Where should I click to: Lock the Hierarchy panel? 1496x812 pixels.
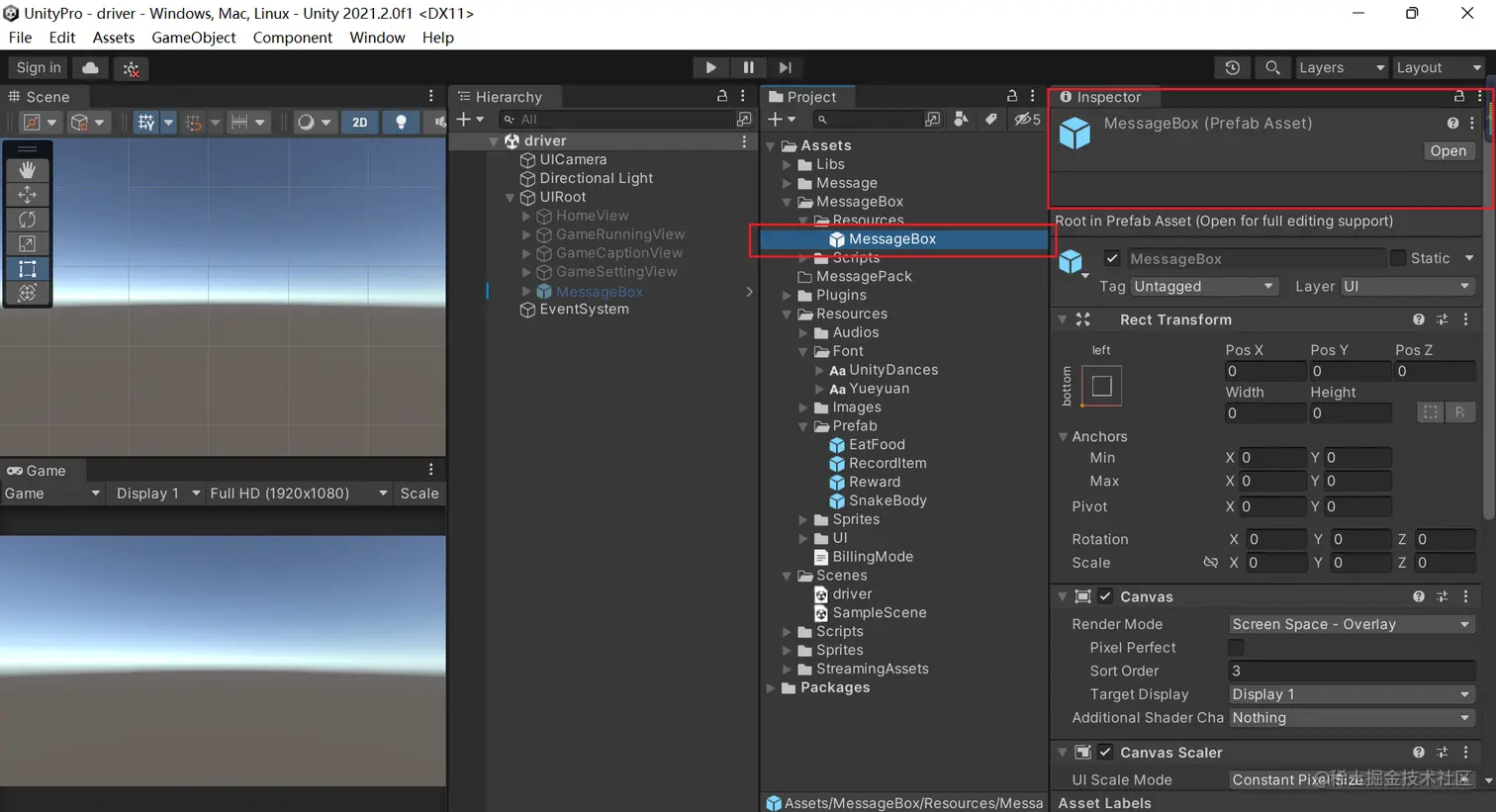[x=722, y=96]
